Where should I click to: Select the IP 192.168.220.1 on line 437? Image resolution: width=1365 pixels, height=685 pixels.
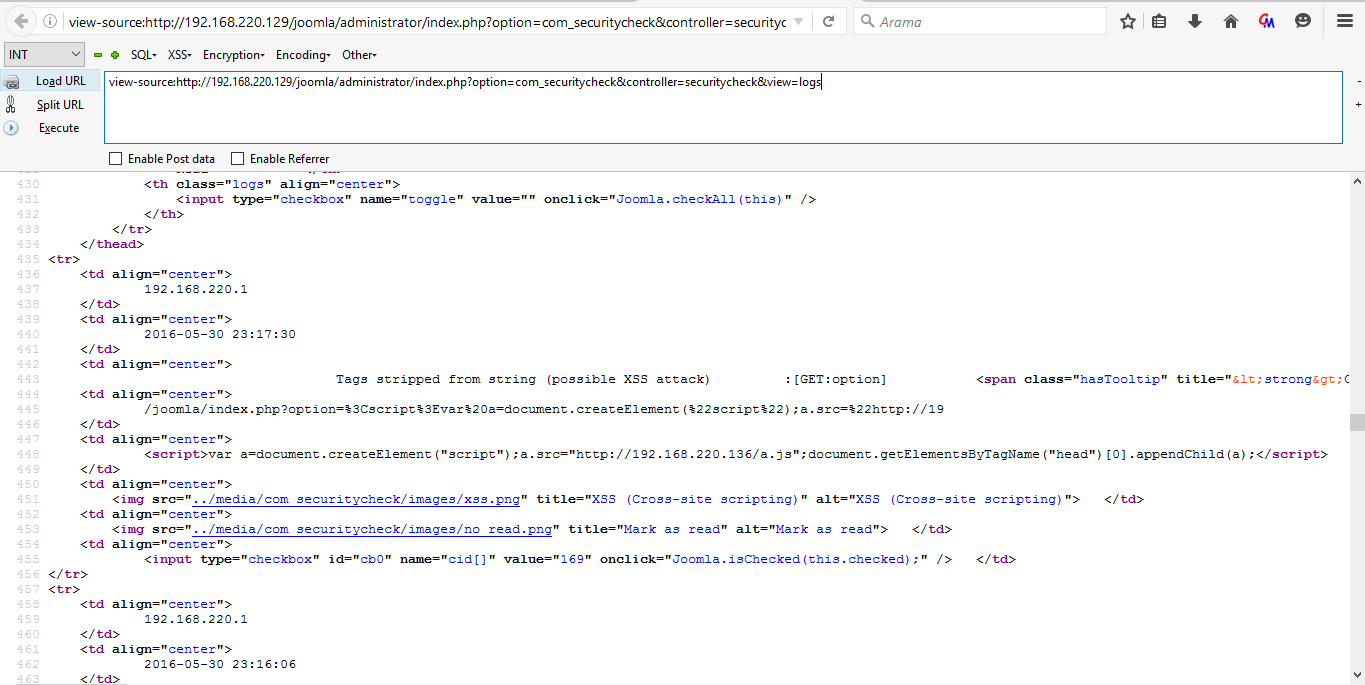tap(196, 289)
